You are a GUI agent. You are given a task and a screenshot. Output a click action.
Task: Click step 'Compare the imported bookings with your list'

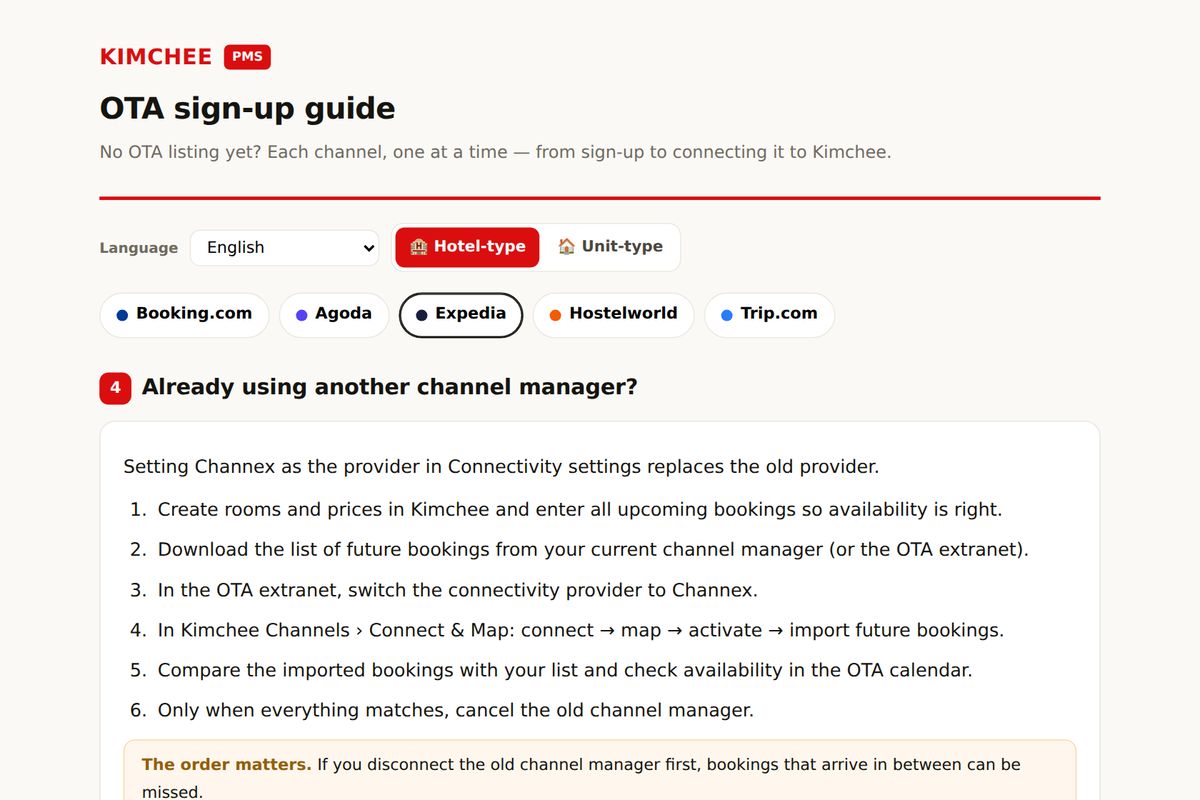(x=565, y=670)
